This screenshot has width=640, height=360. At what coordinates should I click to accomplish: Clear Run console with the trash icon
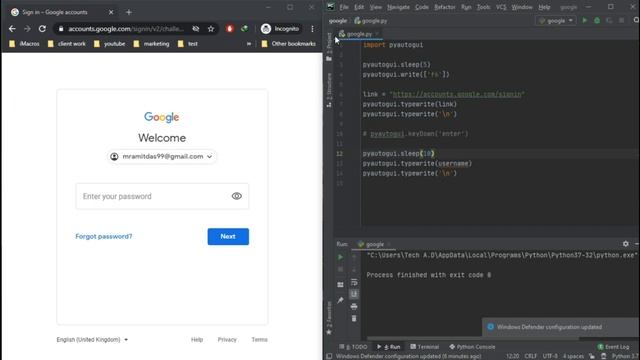point(354,318)
